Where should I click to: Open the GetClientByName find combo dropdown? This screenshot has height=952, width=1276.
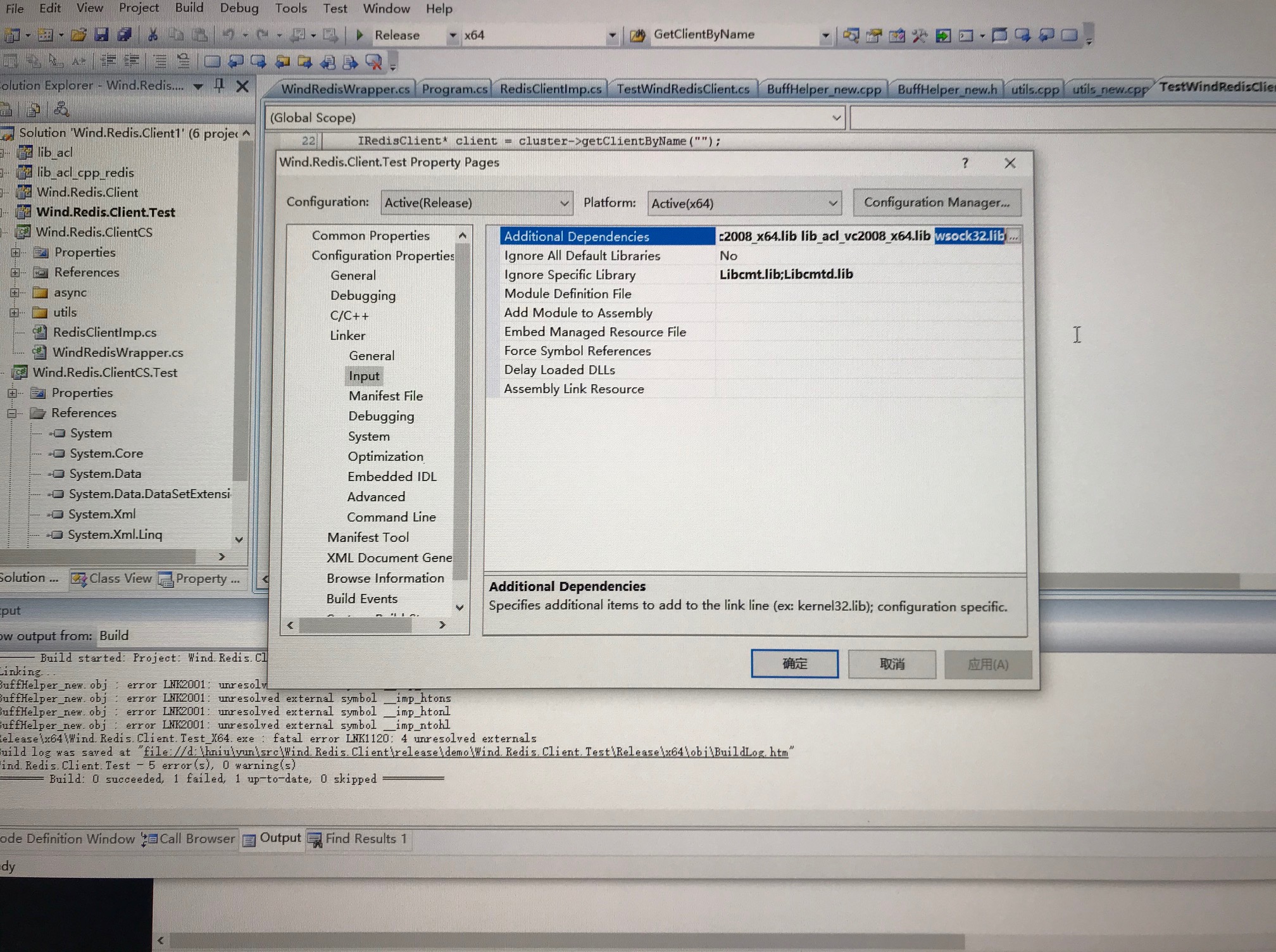825,35
